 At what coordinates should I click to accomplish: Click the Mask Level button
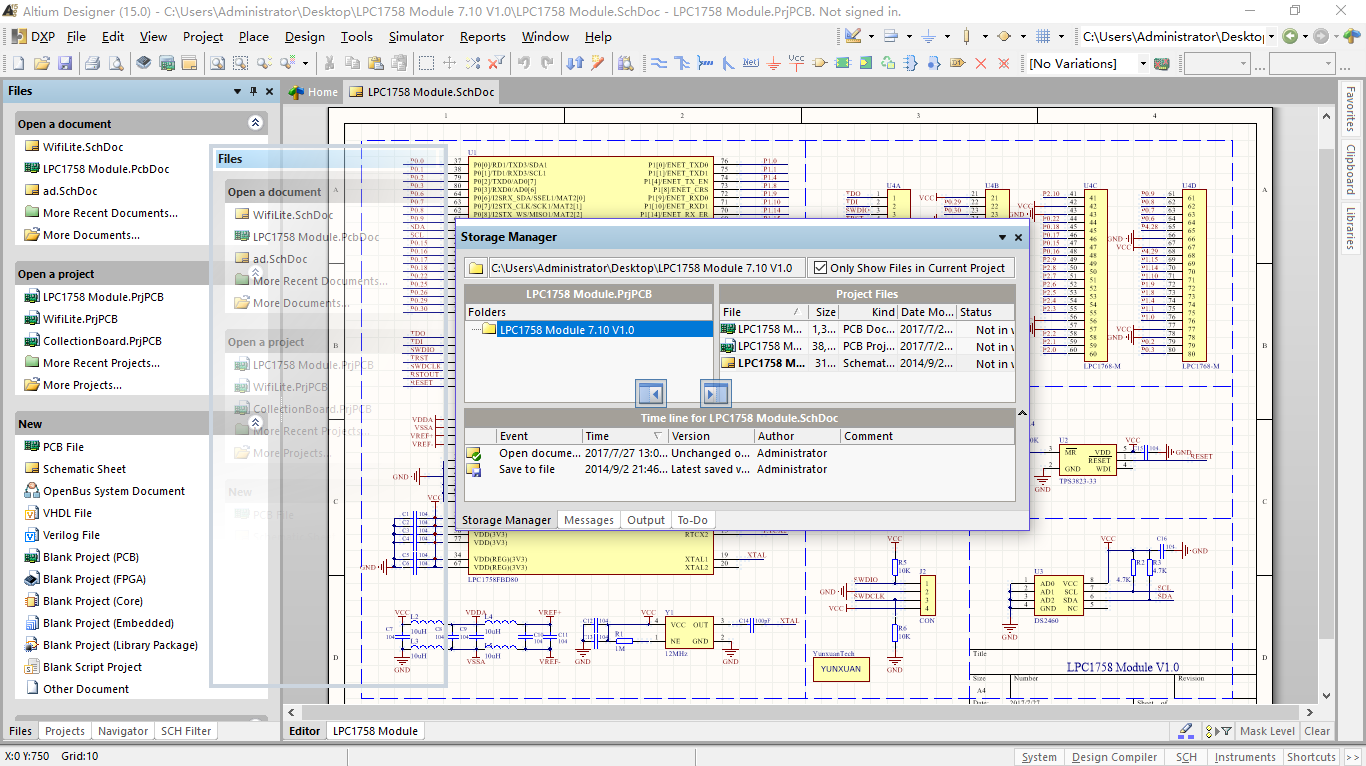point(1267,731)
